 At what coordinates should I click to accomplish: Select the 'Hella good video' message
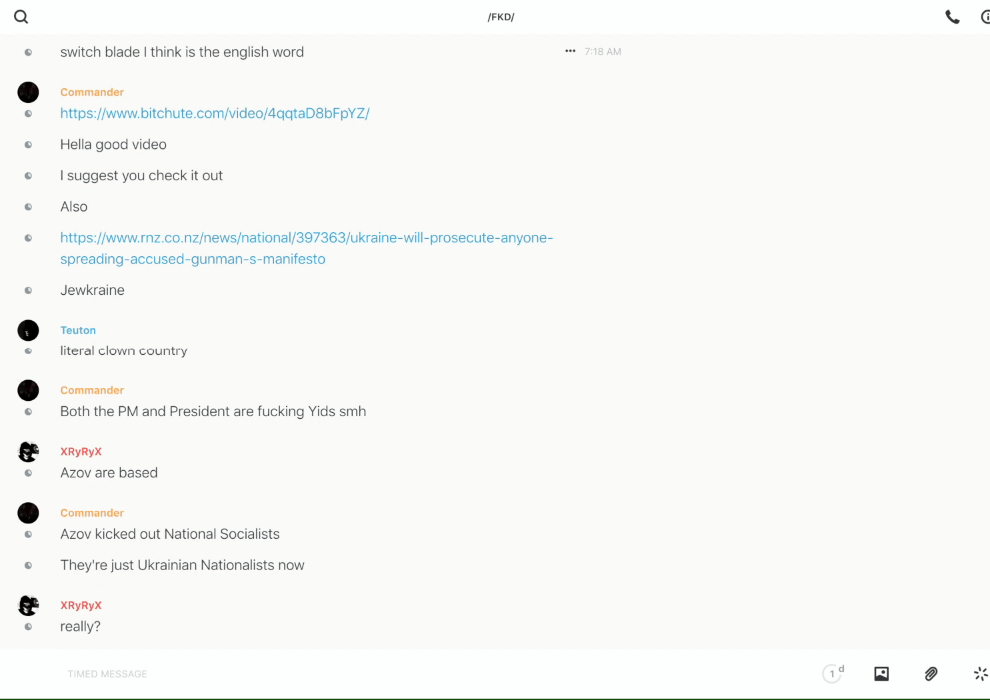113,144
